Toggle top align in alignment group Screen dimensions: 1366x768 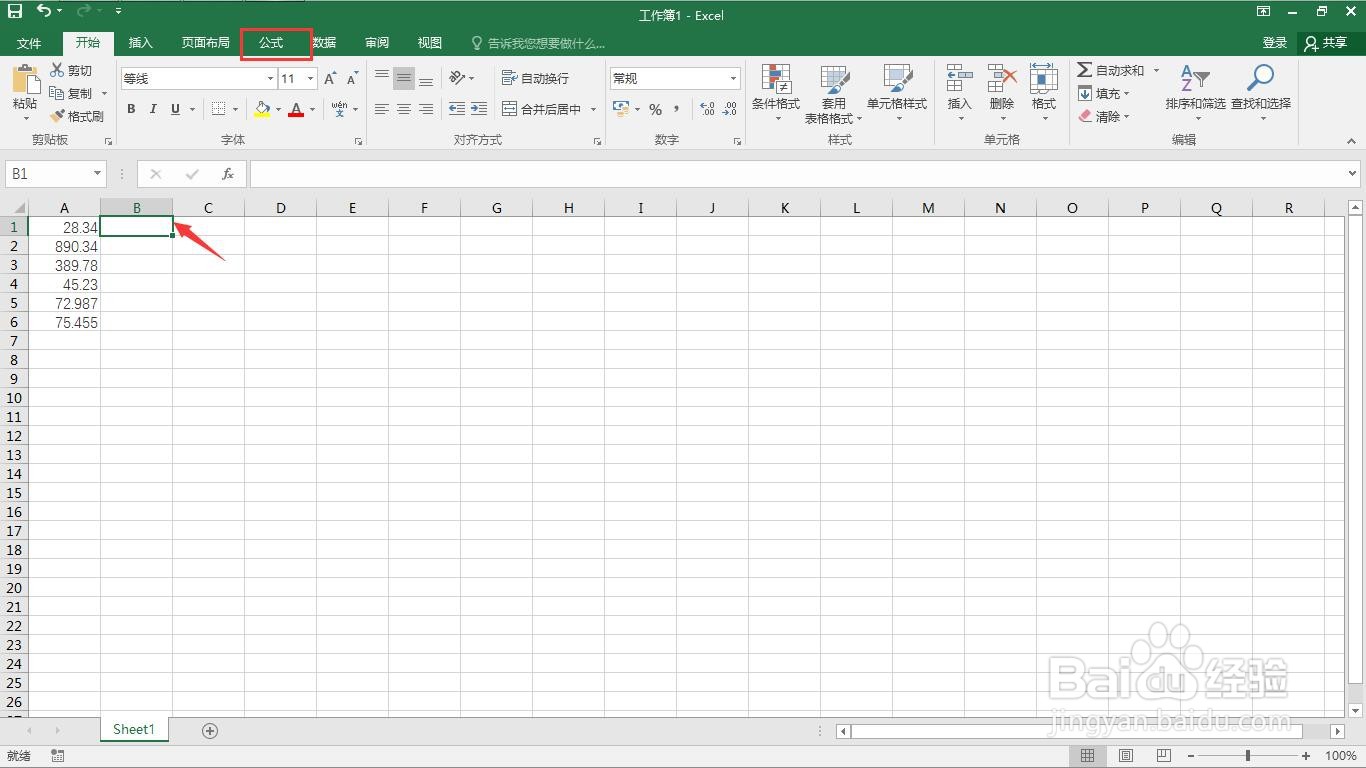382,78
